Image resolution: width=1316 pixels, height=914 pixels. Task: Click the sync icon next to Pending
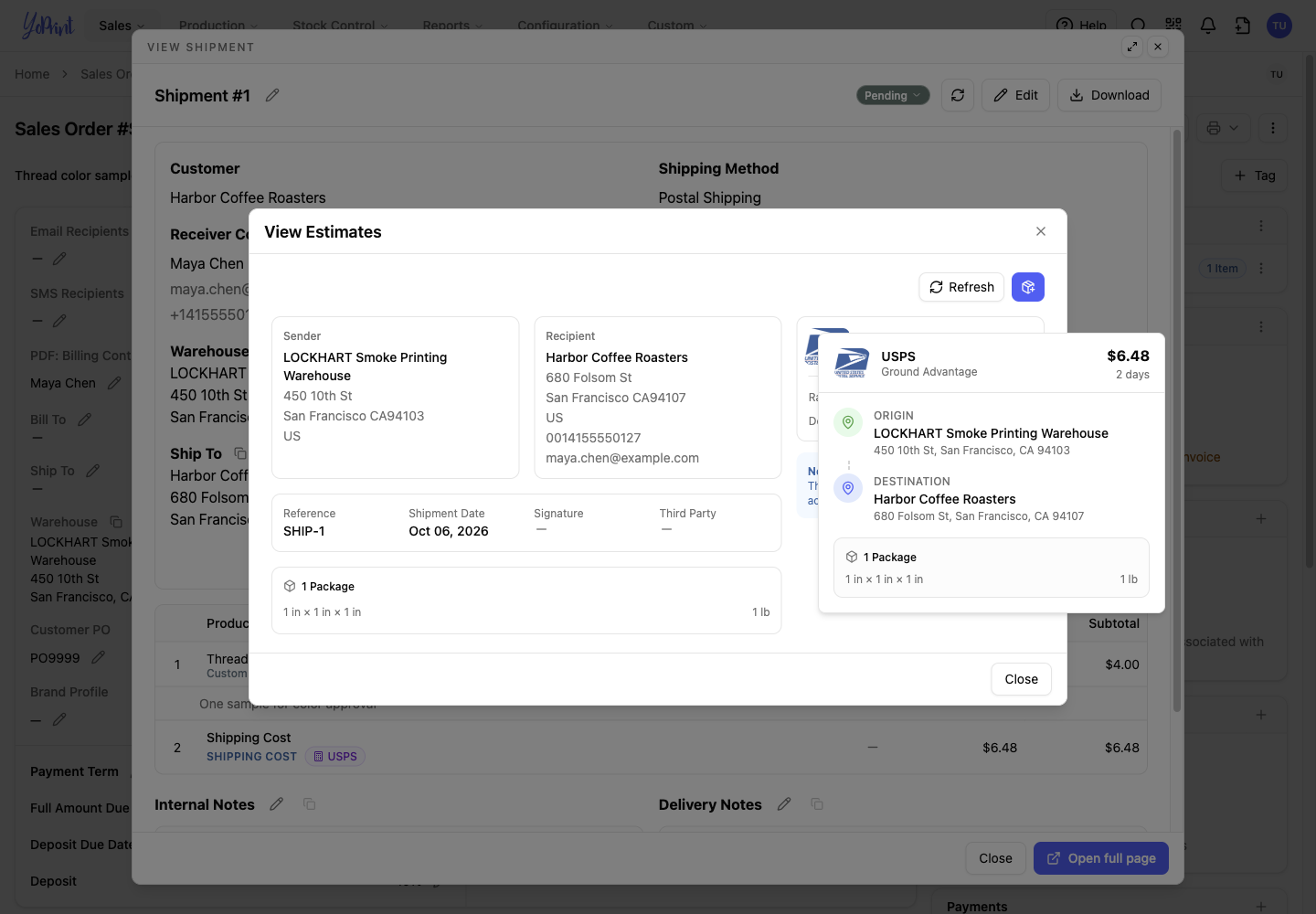click(958, 95)
